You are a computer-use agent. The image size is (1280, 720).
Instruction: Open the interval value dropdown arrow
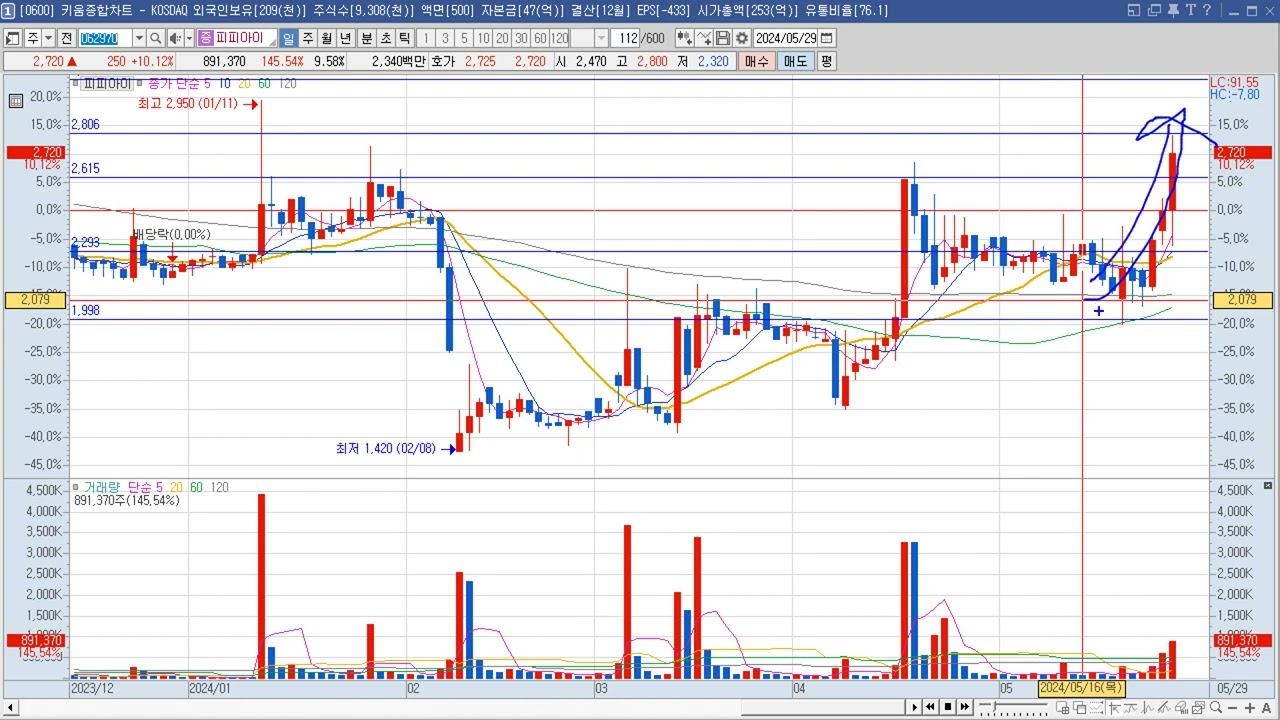coord(602,38)
